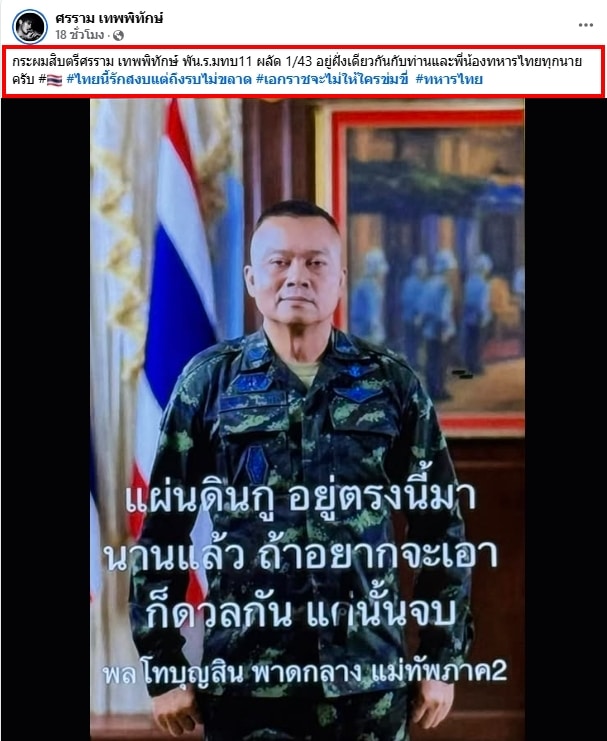Click overlay text line นานแล้ว ถ้าอยากจะเอา
Viewport: 607px width, 741px height.
tap(301, 554)
